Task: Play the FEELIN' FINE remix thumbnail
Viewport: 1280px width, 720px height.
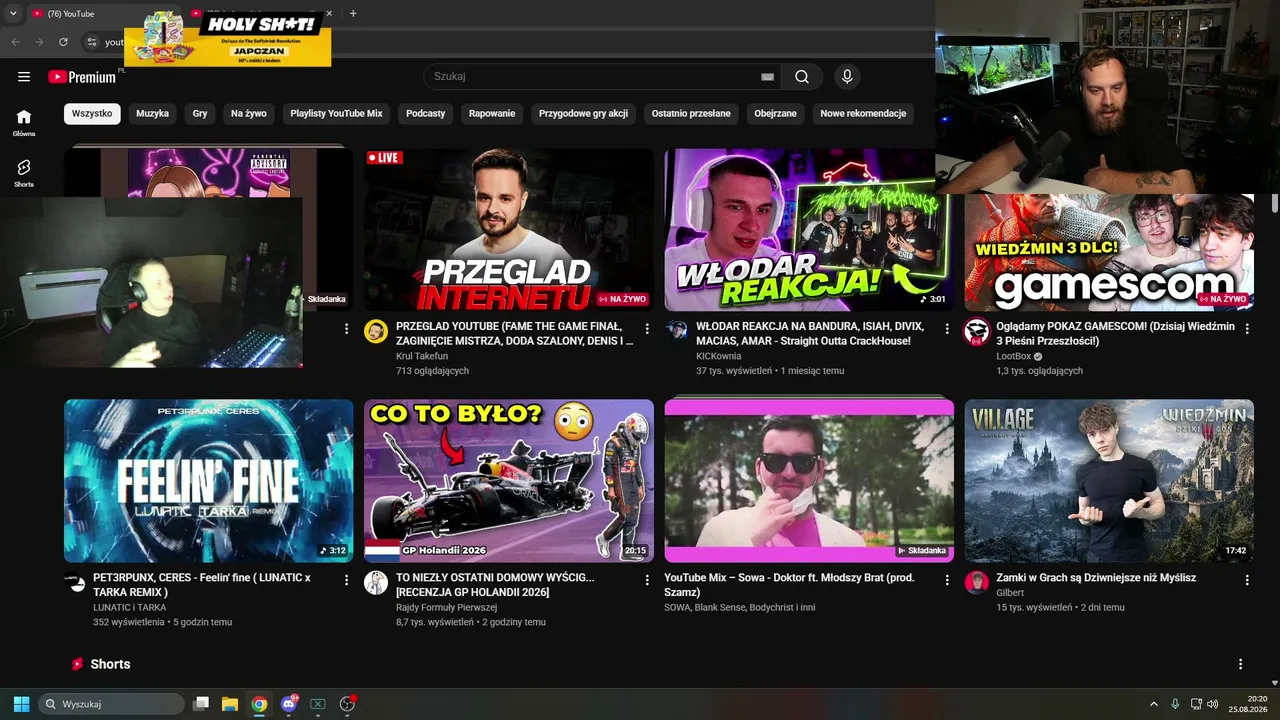Action: [x=208, y=481]
